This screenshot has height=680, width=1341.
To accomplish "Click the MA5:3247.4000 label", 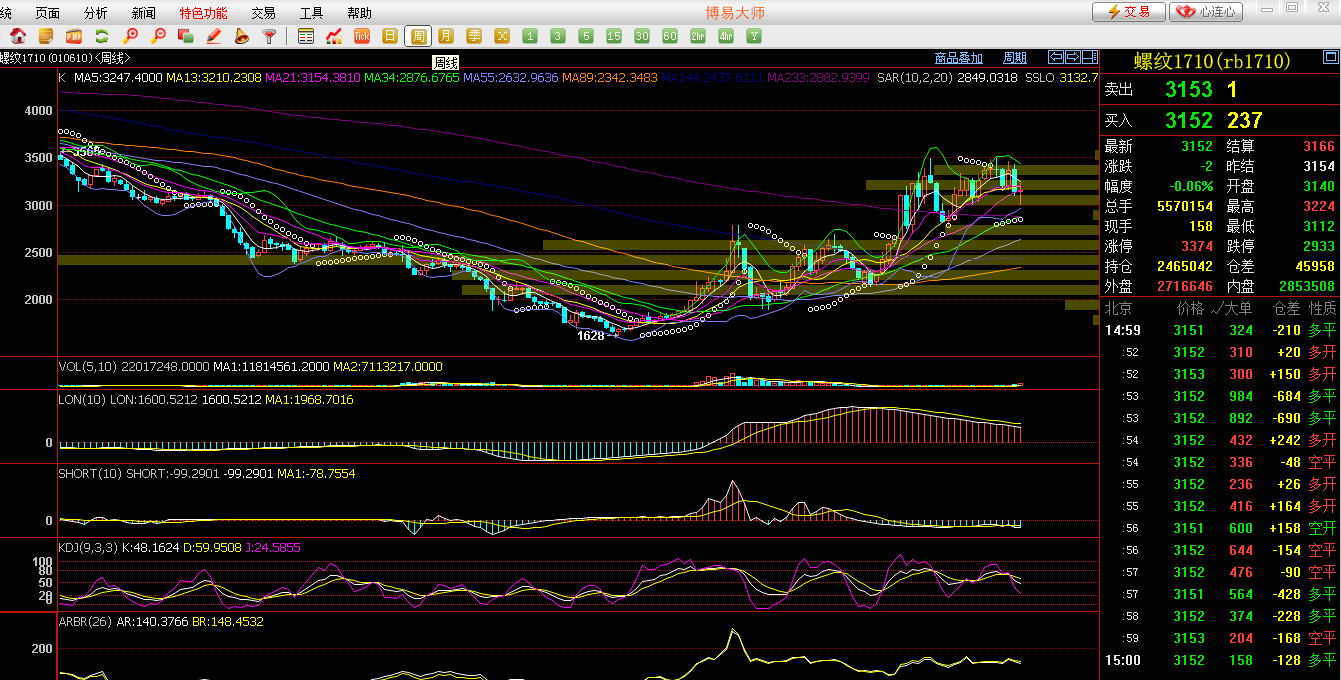I will click(x=118, y=77).
